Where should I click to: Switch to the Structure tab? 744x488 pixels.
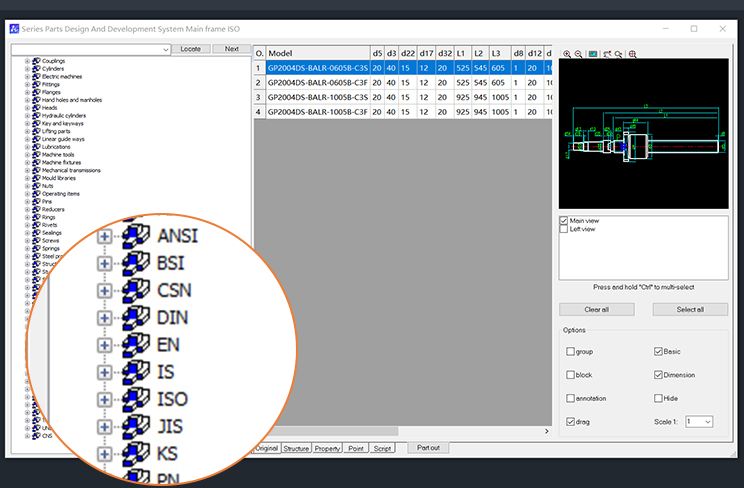[296, 449]
